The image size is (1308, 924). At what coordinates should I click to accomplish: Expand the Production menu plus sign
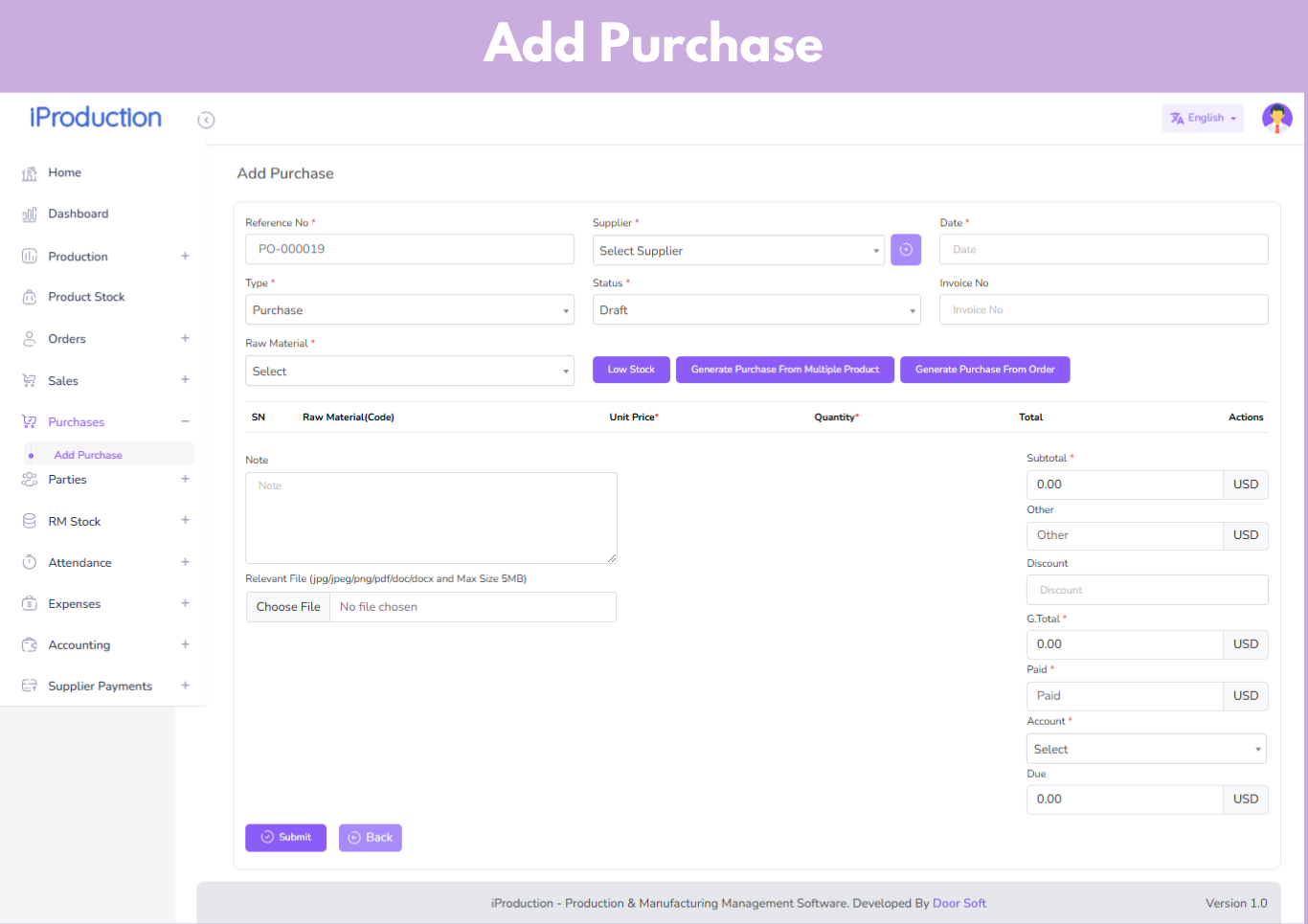[185, 257]
